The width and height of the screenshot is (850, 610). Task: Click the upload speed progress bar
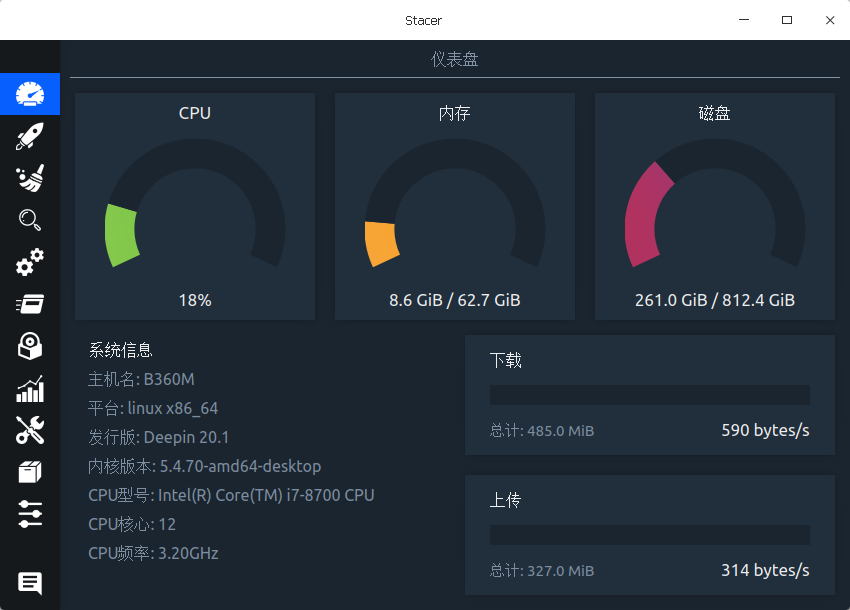[x=649, y=535]
